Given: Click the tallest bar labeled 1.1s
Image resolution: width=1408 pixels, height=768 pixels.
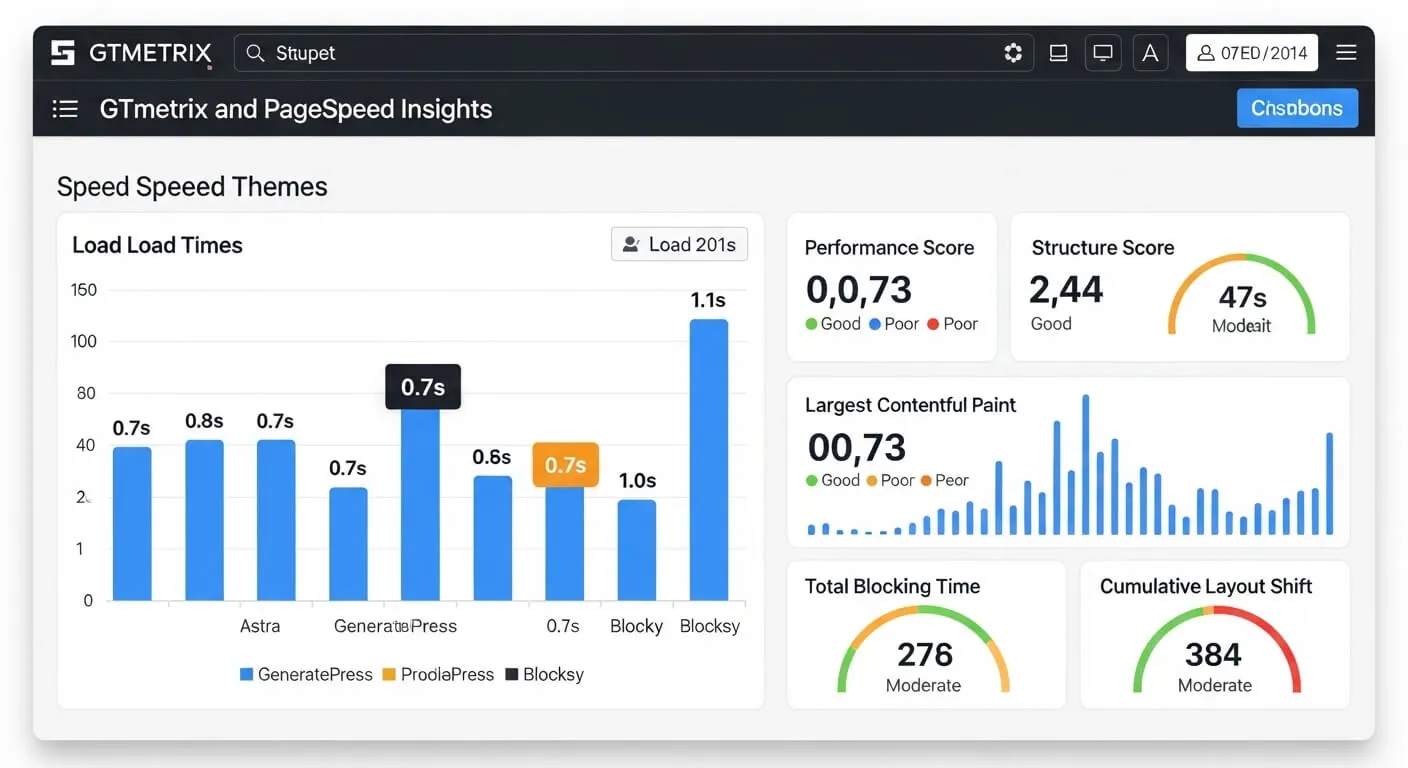Looking at the screenshot, I should point(709,459).
